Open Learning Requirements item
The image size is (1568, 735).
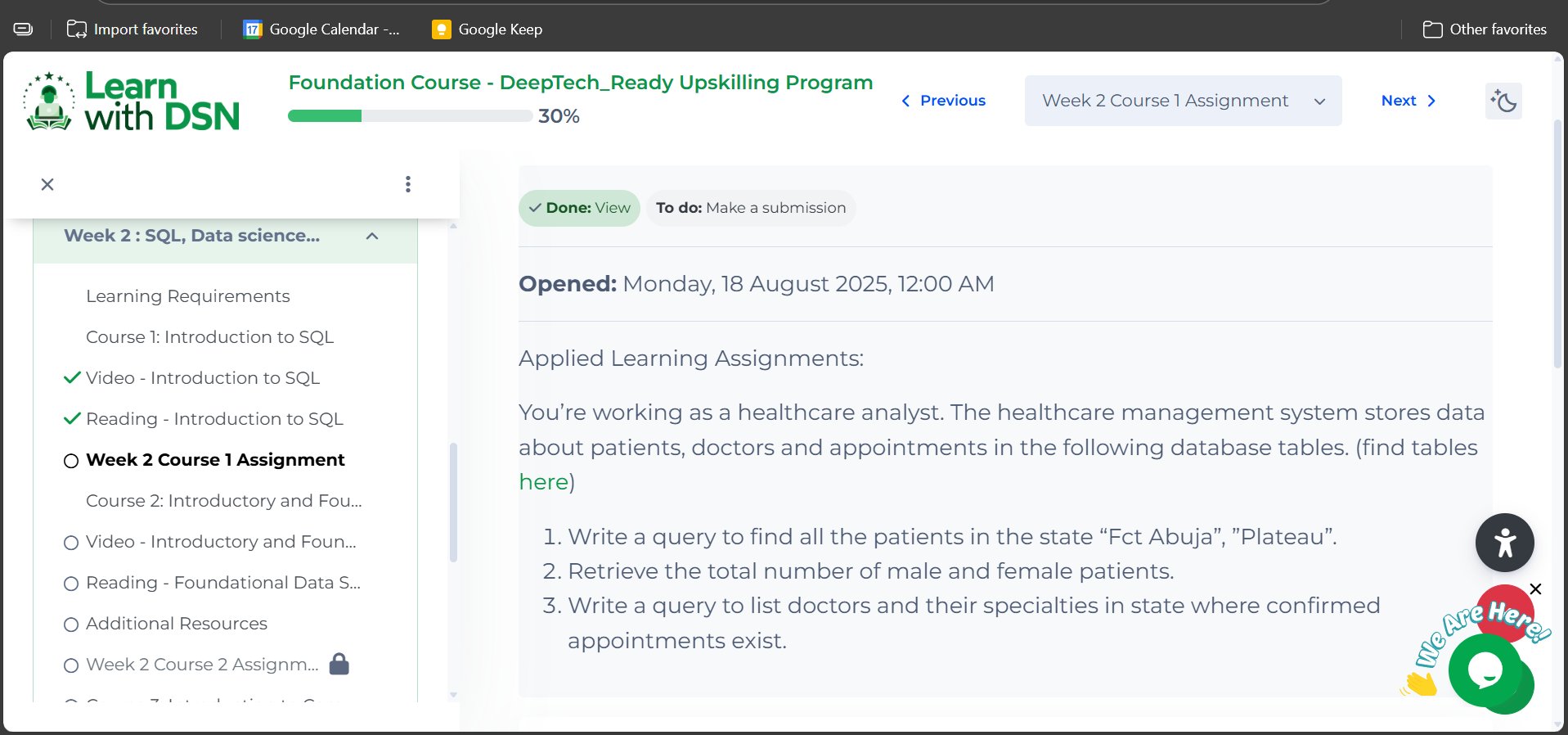187,296
